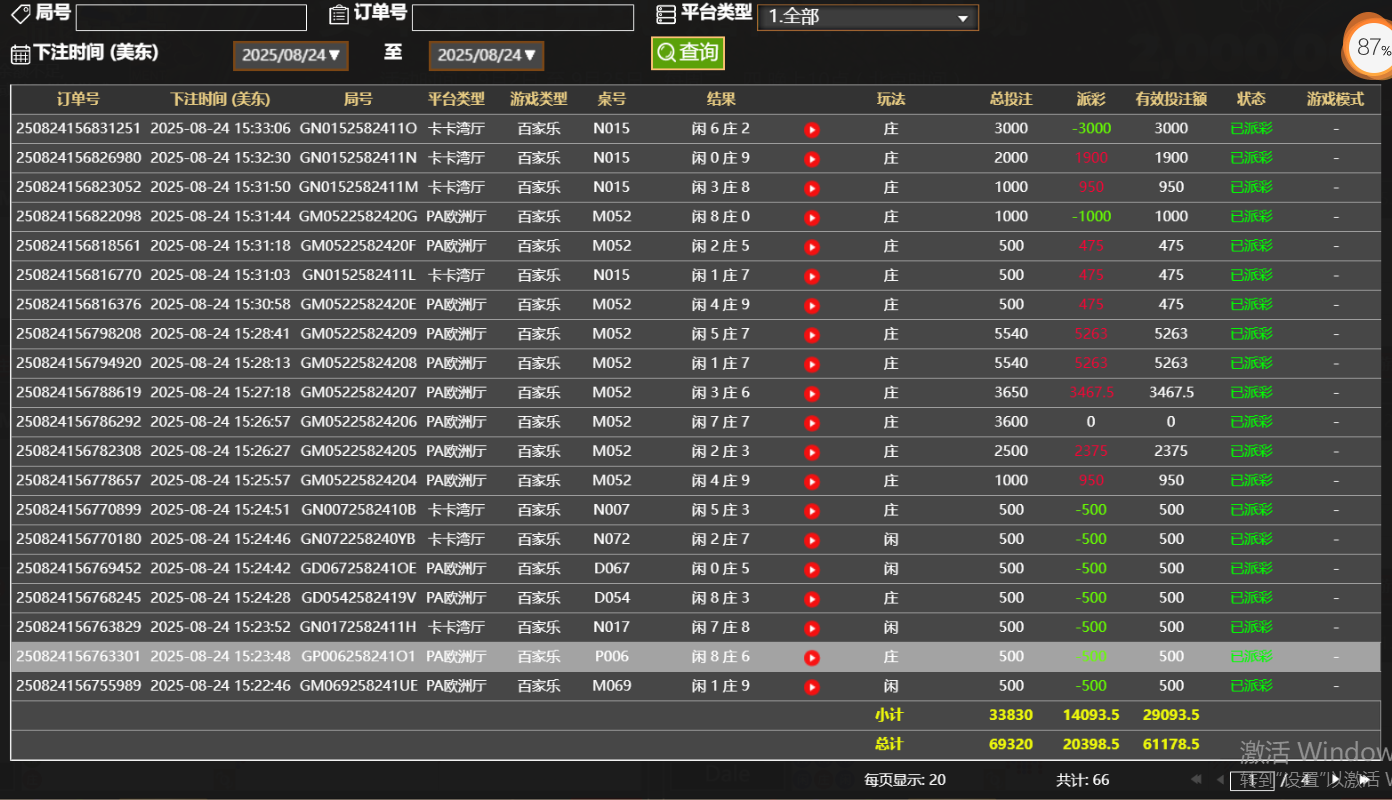Play replay for last order 250824156755989
The width and height of the screenshot is (1392, 800).
pyautogui.click(x=812, y=687)
